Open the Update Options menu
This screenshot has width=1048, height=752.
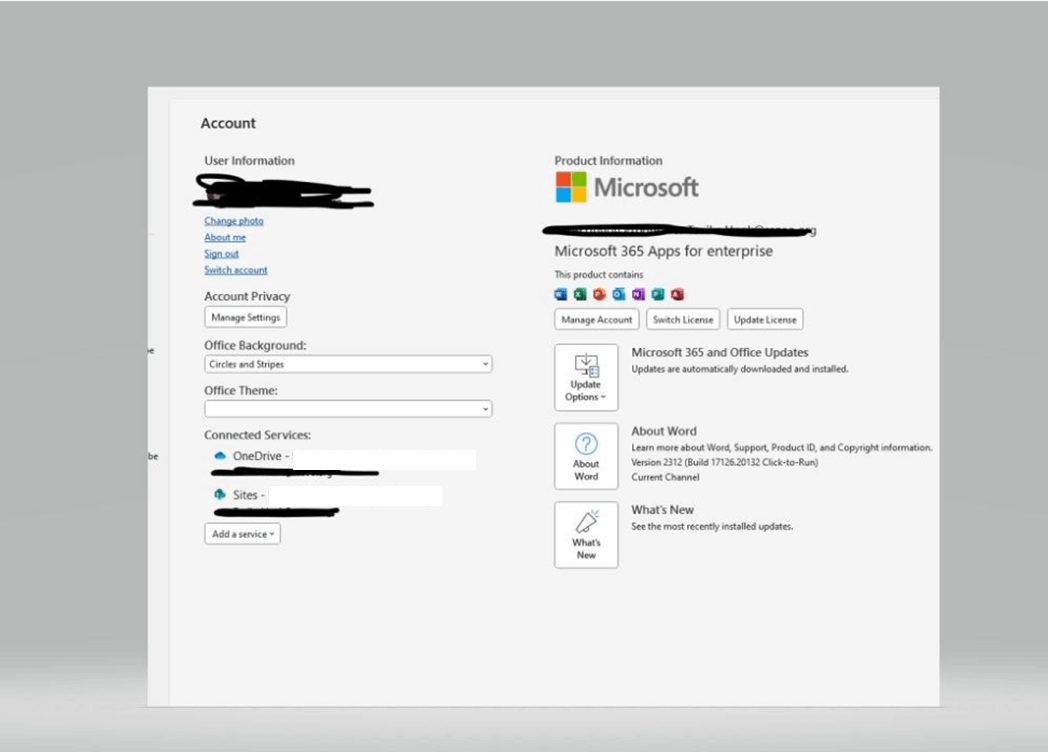click(x=586, y=377)
